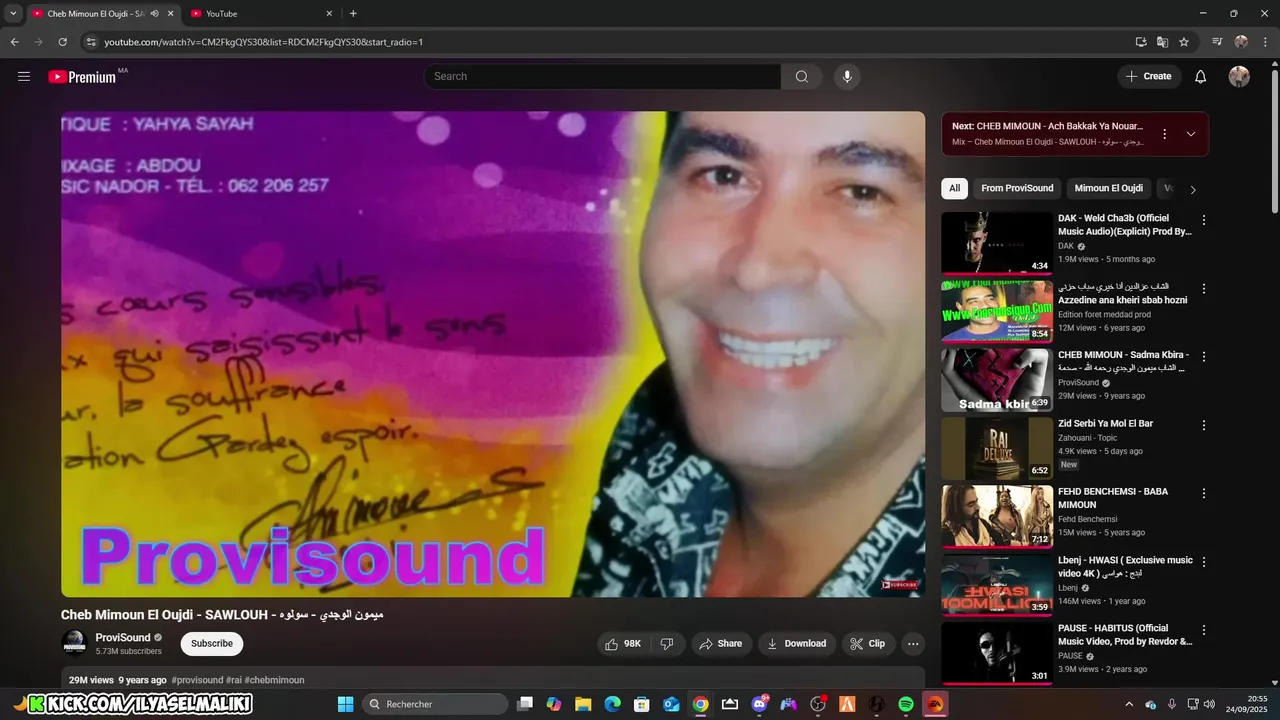Viewport: 1280px width, 720px height.
Task: Click the search magnifier button
Action: [801, 76]
